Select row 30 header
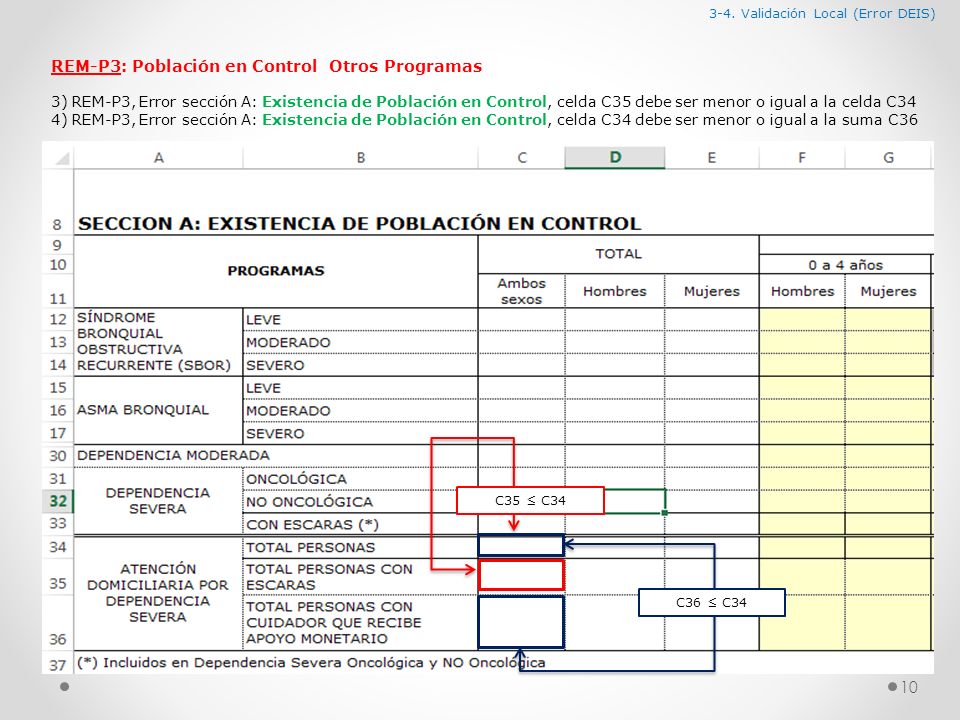Image resolution: width=960 pixels, height=720 pixels. tap(58, 456)
